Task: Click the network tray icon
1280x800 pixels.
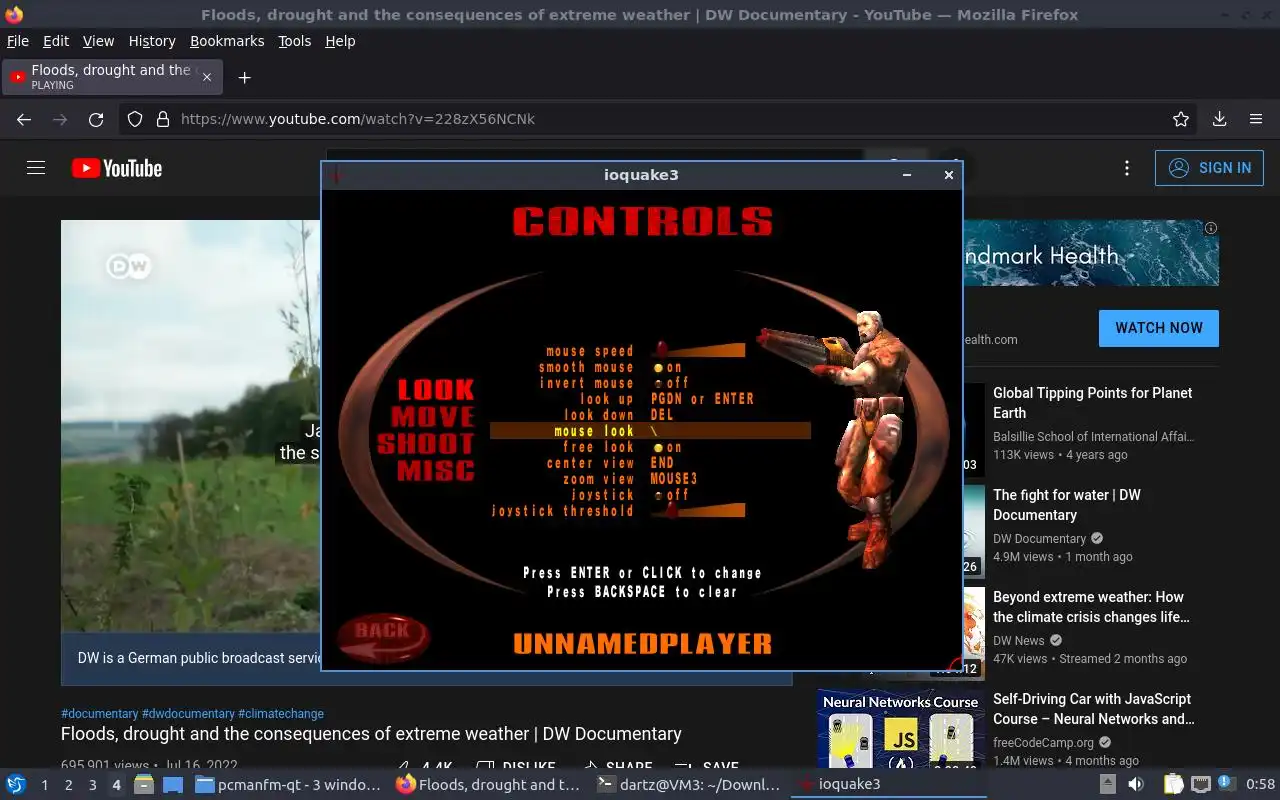Action: [1201, 784]
